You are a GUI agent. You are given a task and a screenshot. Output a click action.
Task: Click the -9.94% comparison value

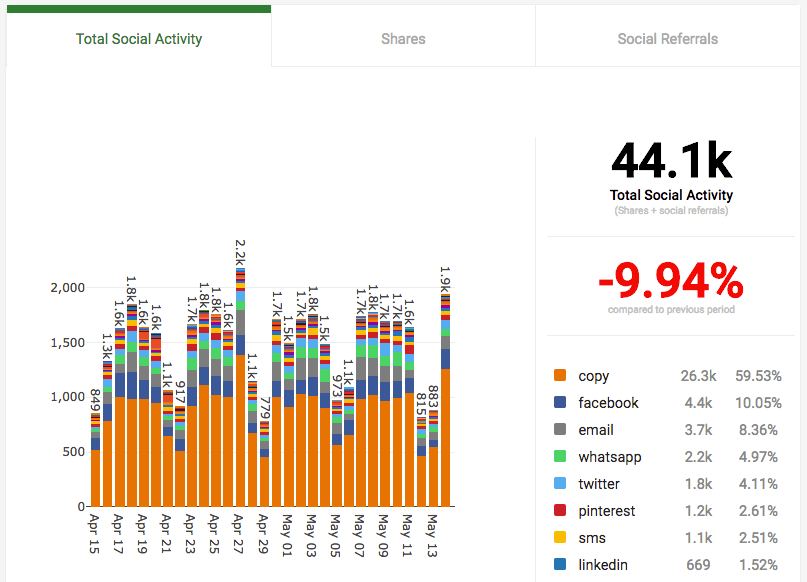671,281
